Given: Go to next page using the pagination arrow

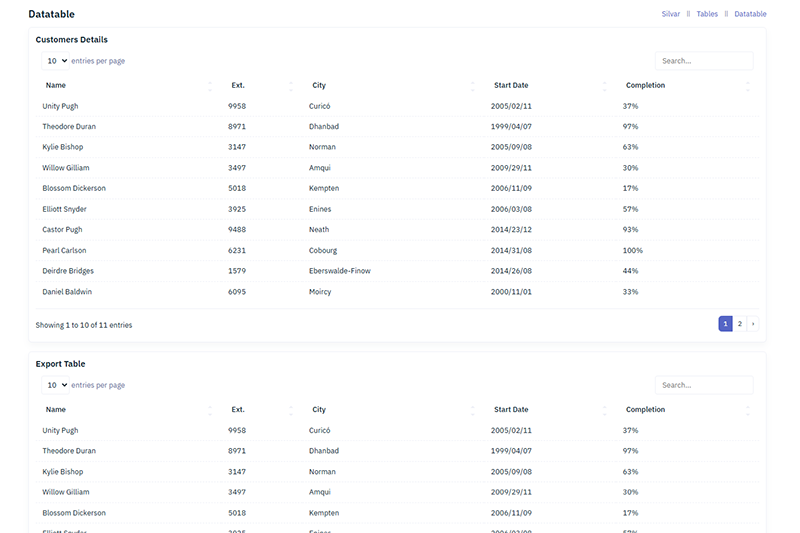Looking at the screenshot, I should click(752, 324).
